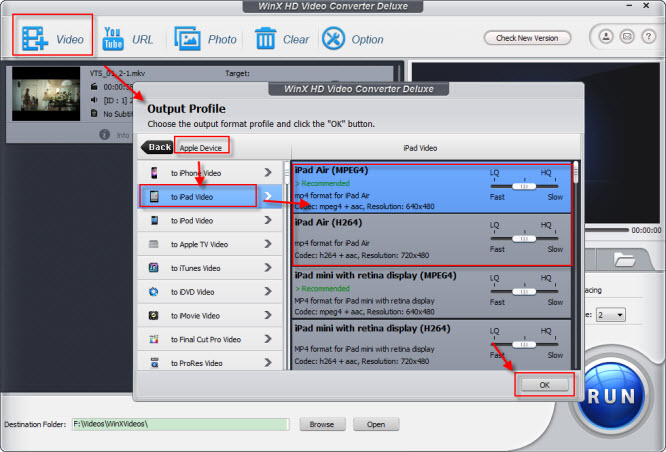Select the to iTunes Video category
The width and height of the screenshot is (666, 452).
coord(210,268)
